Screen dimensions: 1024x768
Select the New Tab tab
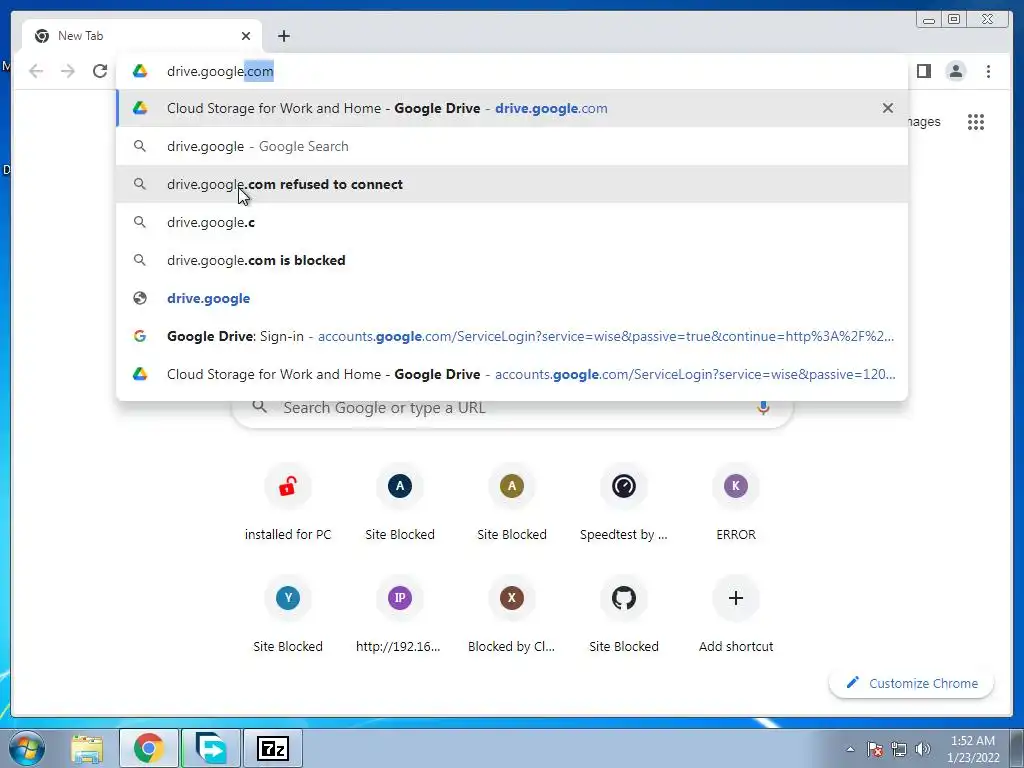(142, 36)
